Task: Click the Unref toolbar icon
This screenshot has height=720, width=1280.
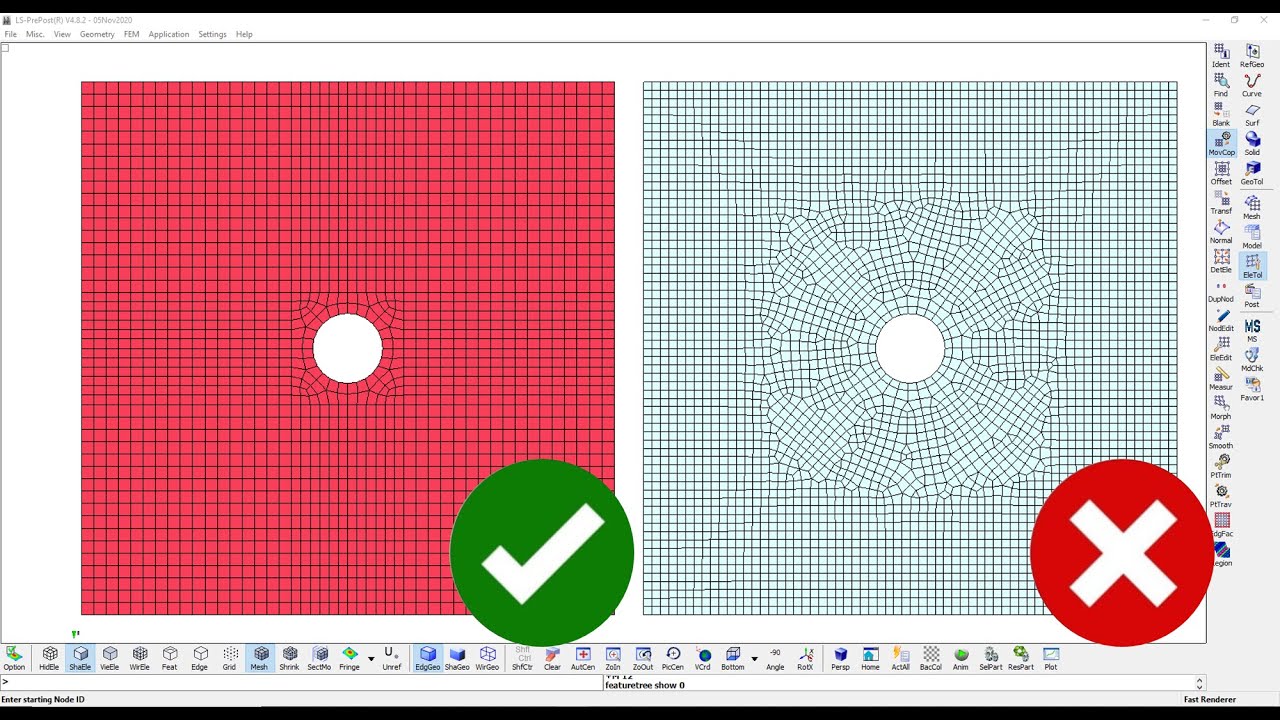Action: (x=392, y=658)
